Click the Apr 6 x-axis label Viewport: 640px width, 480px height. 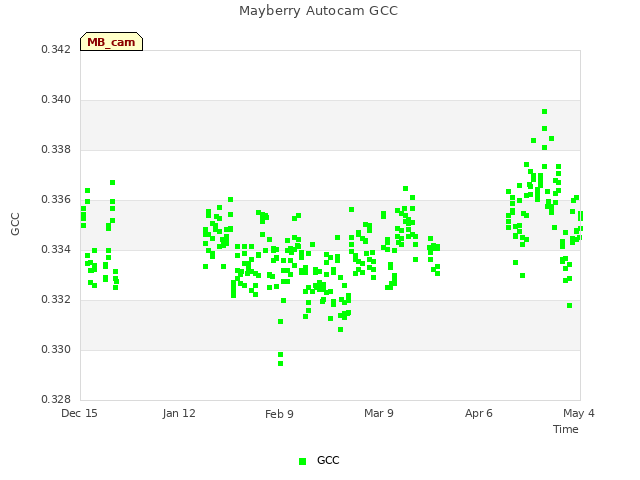point(479,413)
